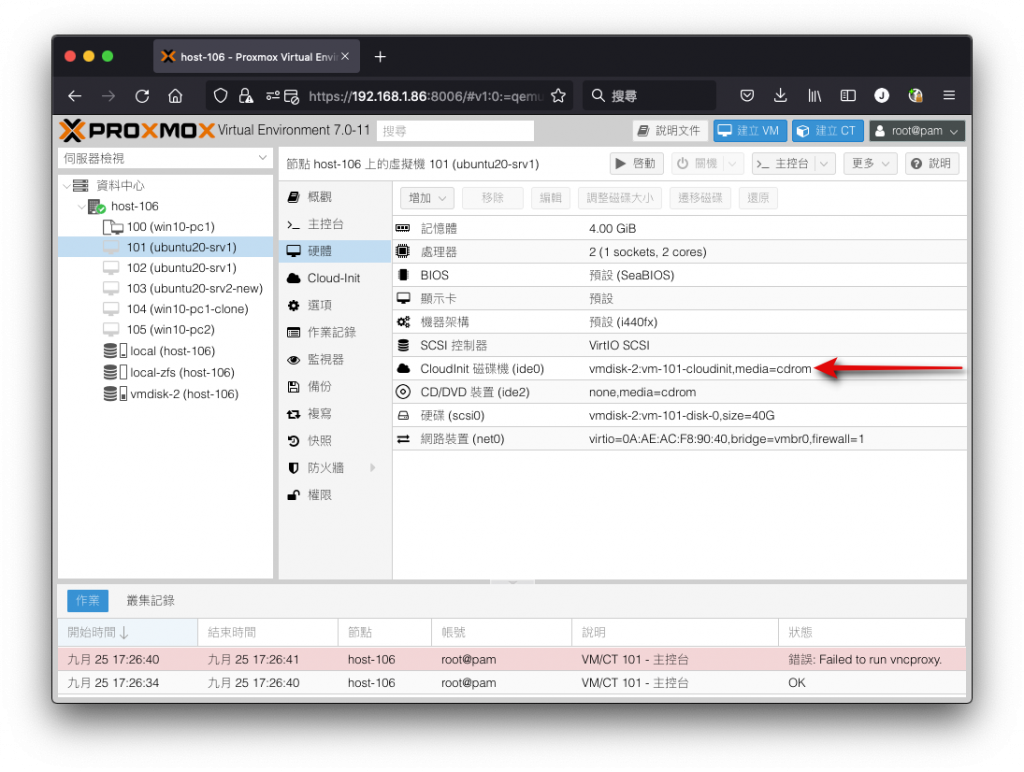
Task: Click the 啟動 start button
Action: [x=636, y=163]
